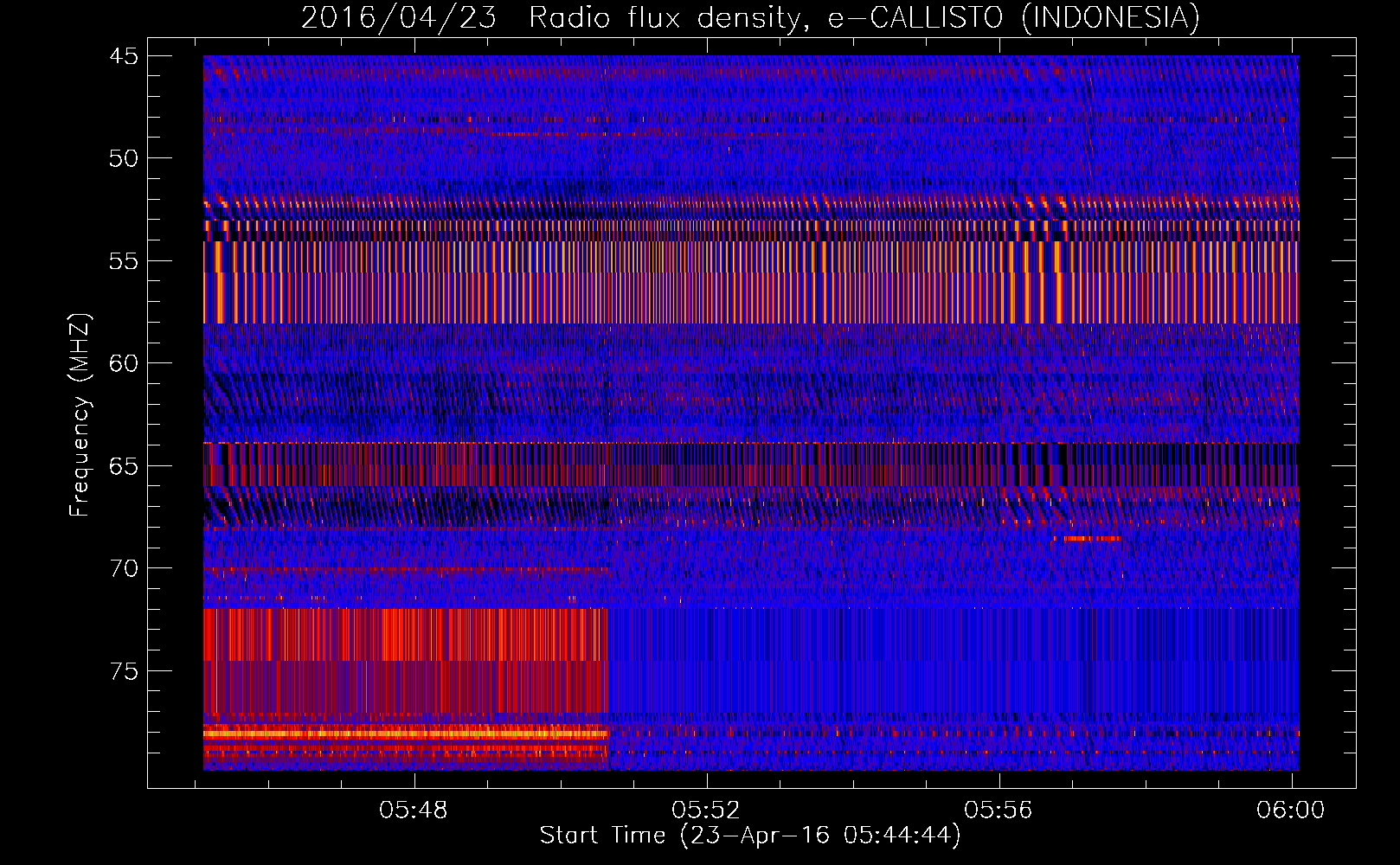The height and width of the screenshot is (865, 1400).
Task: Click the short red burst near 68.5 MHz
Action: [x=1088, y=538]
